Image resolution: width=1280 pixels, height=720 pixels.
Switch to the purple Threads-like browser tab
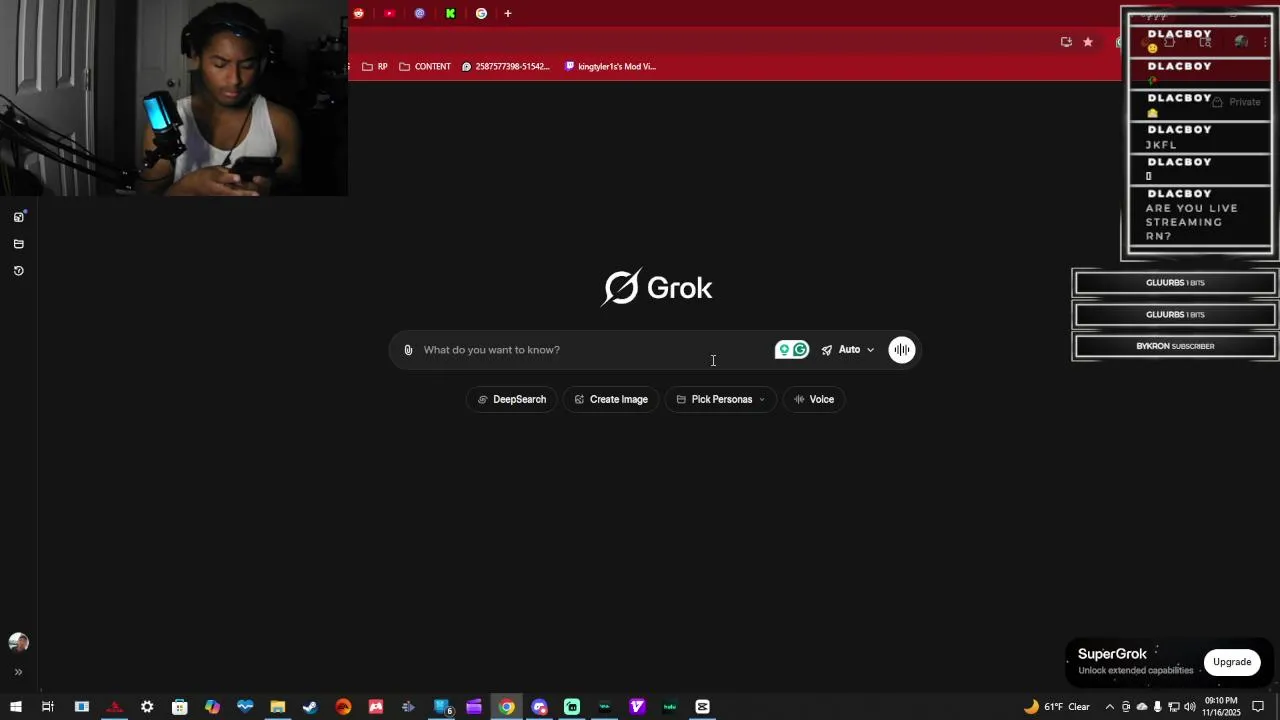click(x=420, y=13)
